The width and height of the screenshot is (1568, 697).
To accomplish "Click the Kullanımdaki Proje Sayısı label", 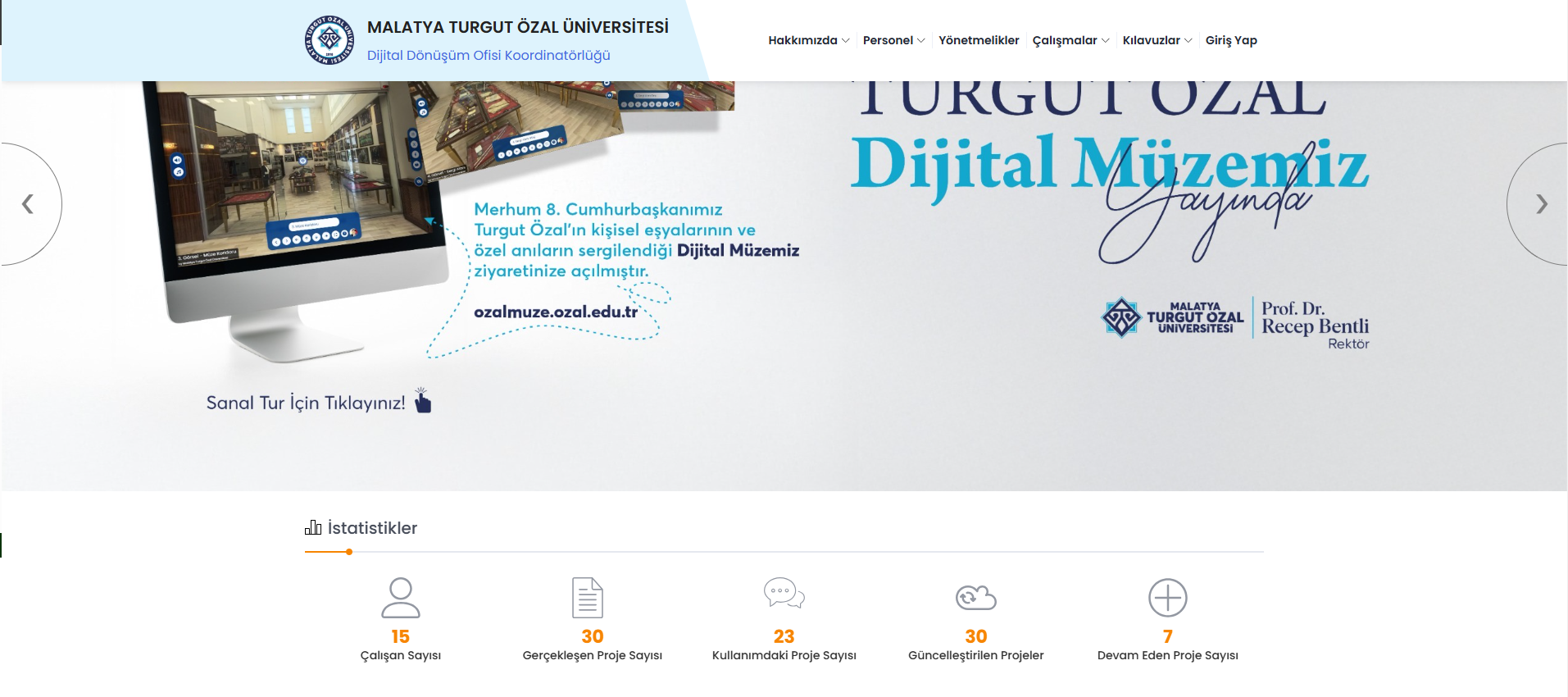I will click(784, 655).
